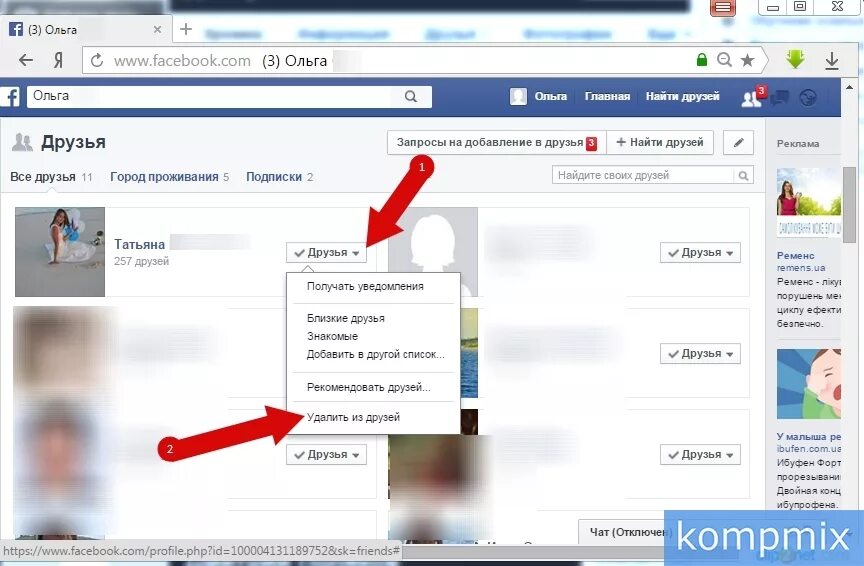Open 'Друзья' dropdown for the silhouette-avatar friend
This screenshot has width=864, height=566.
coord(700,252)
